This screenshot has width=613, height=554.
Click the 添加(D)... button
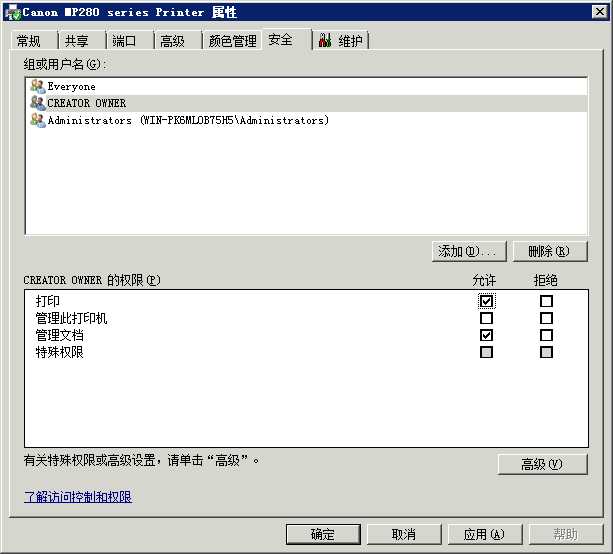pyautogui.click(x=469, y=251)
